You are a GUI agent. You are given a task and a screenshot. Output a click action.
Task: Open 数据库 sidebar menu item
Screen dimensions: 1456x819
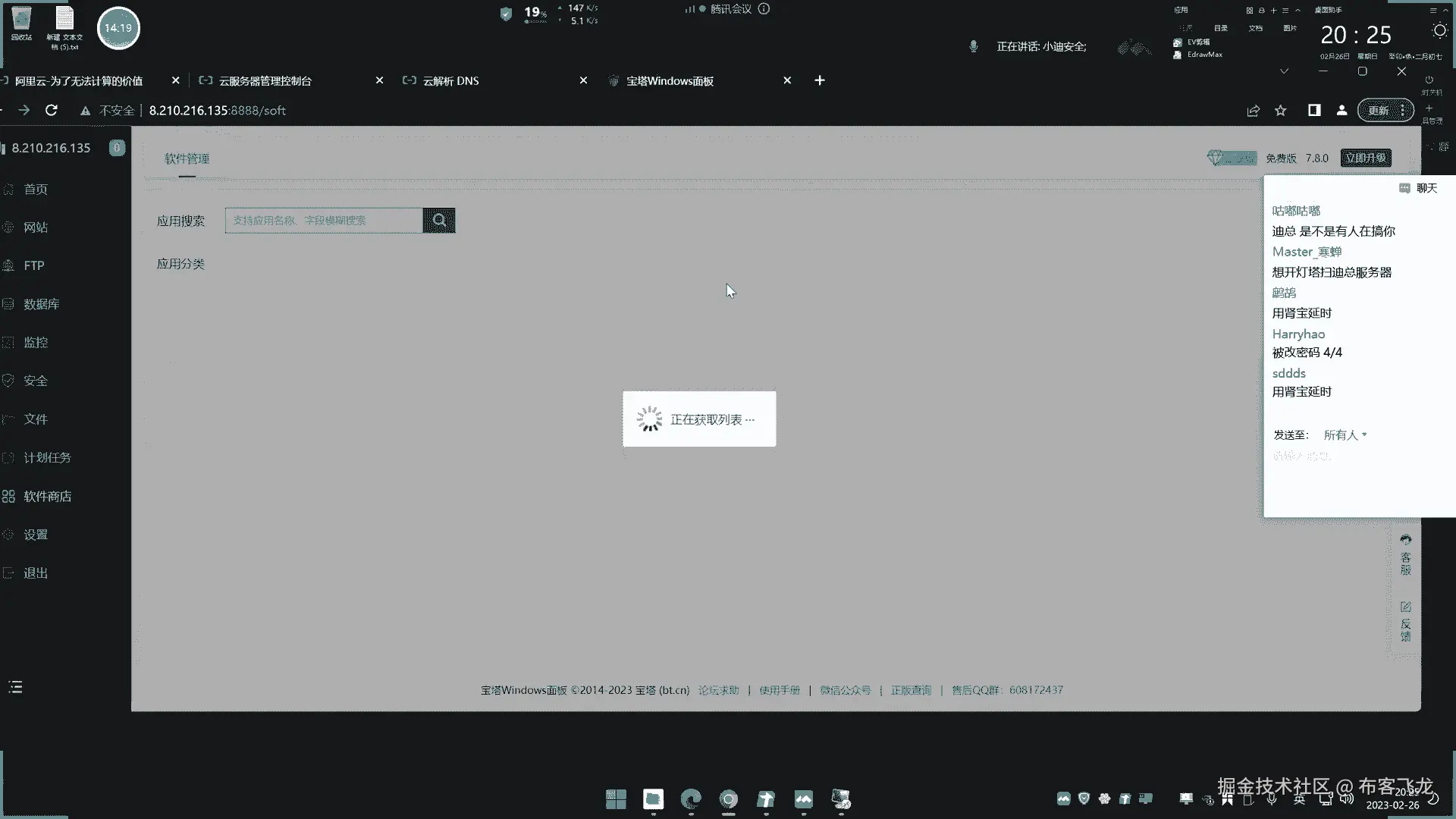pos(41,304)
